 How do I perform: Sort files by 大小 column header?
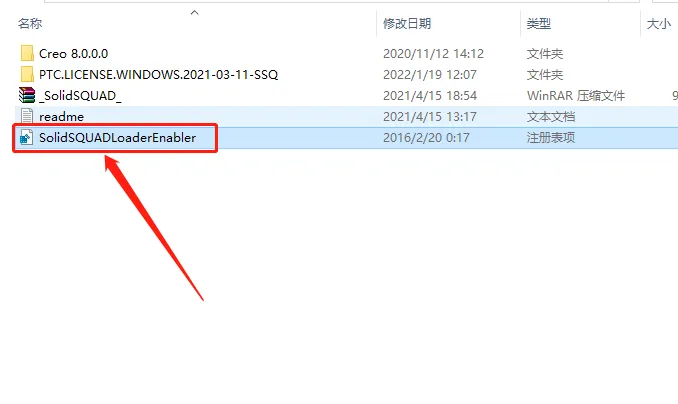pos(659,23)
